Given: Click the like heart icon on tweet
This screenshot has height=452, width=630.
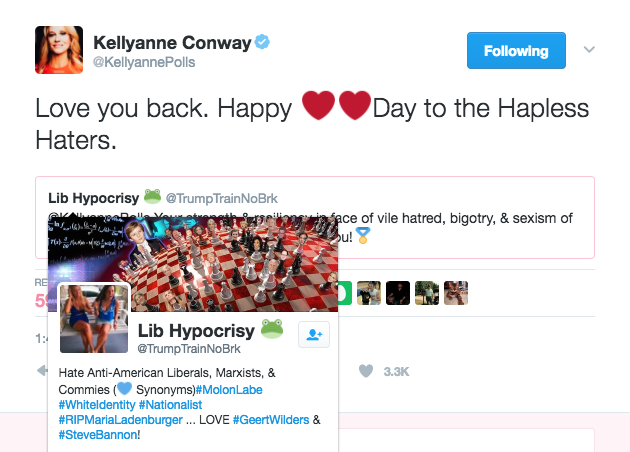Looking at the screenshot, I should 366,371.
